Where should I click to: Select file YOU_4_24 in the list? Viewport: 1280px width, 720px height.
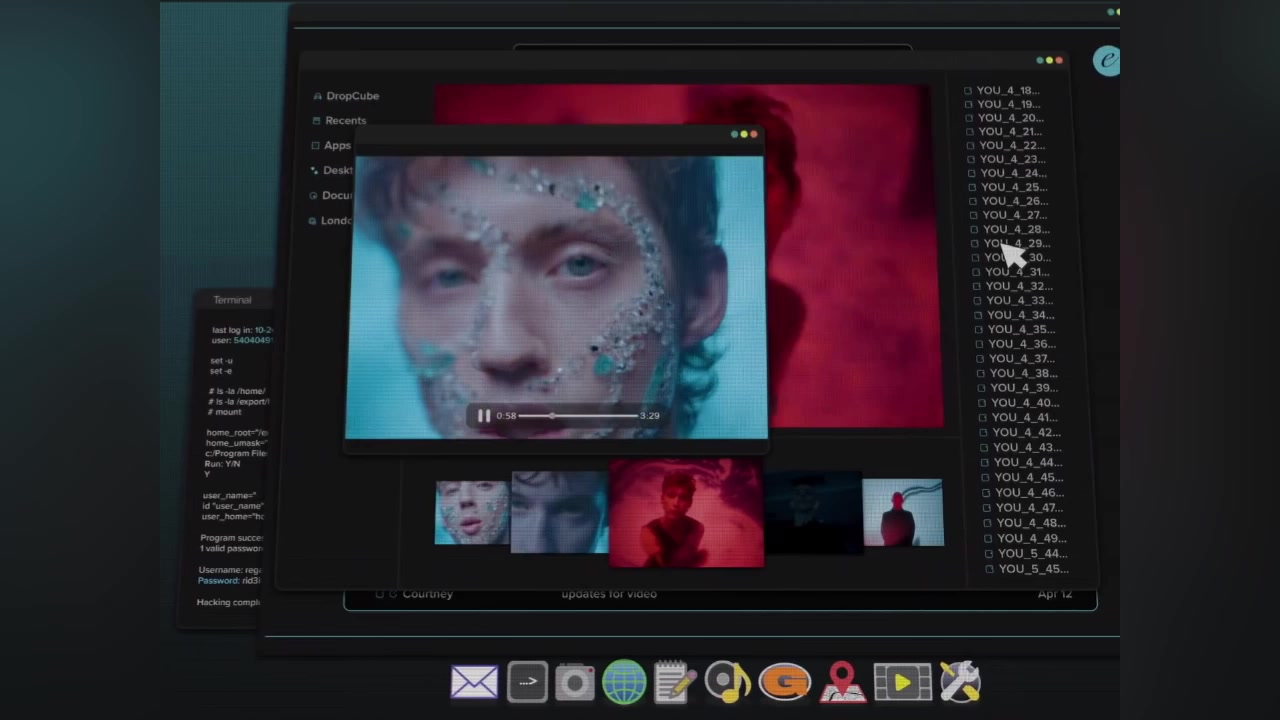[x=1013, y=174]
